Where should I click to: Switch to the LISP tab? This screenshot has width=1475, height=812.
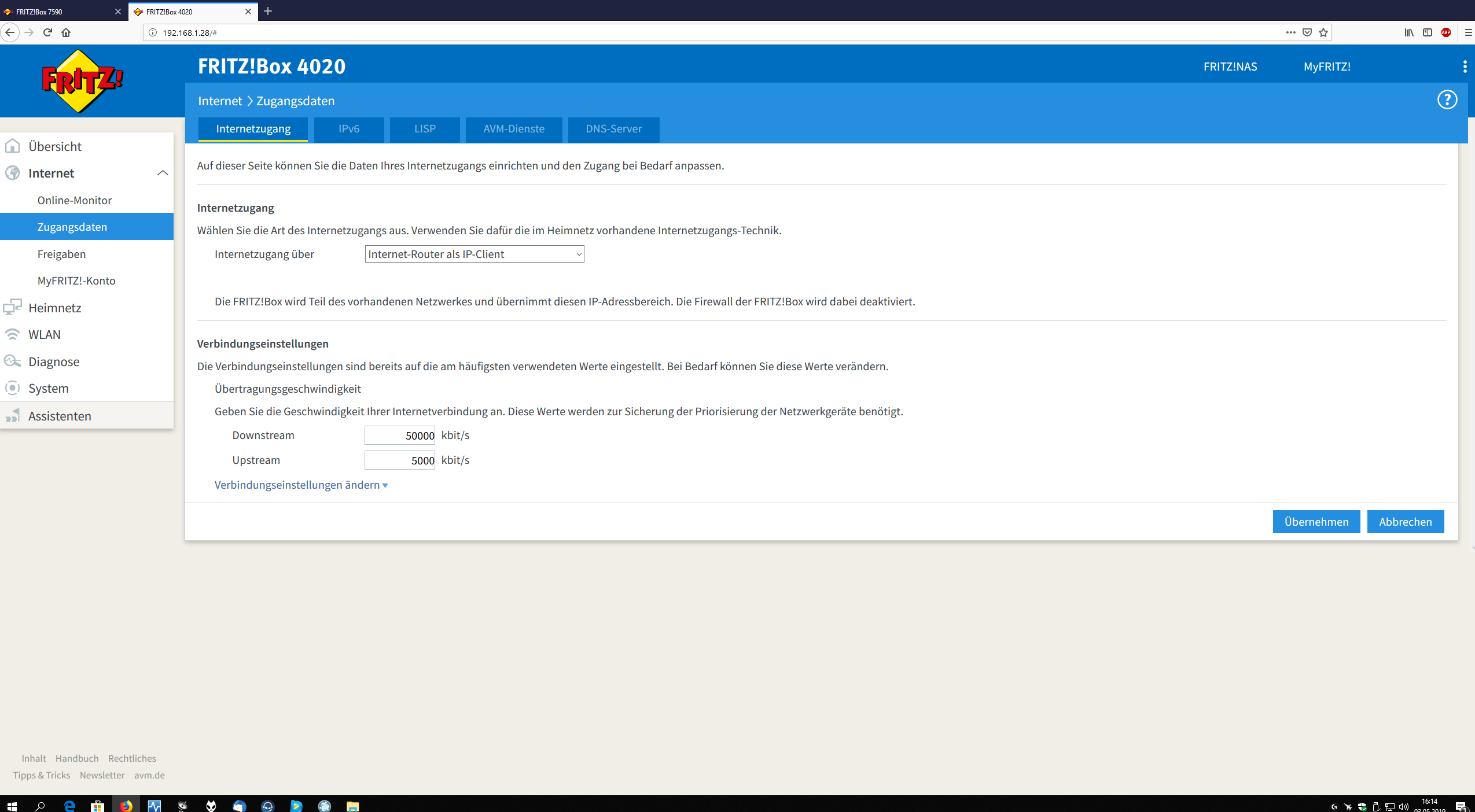click(x=425, y=129)
